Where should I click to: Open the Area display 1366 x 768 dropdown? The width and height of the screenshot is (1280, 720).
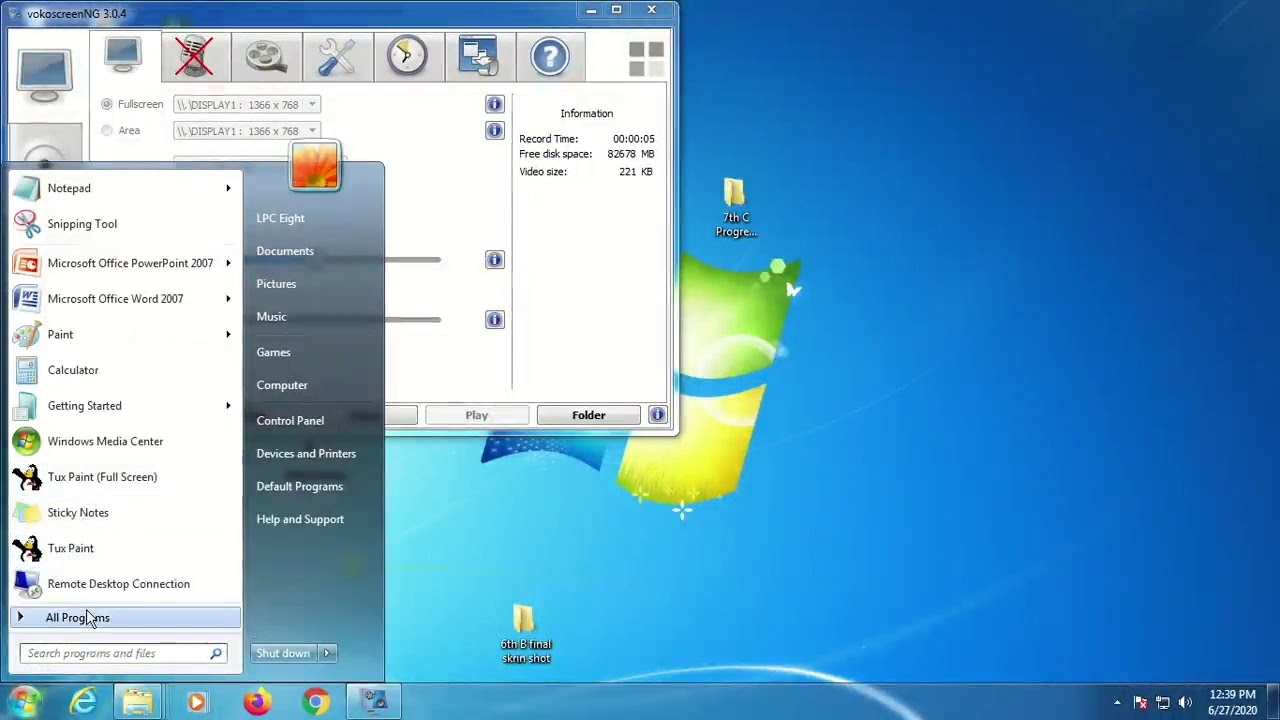[x=247, y=131]
